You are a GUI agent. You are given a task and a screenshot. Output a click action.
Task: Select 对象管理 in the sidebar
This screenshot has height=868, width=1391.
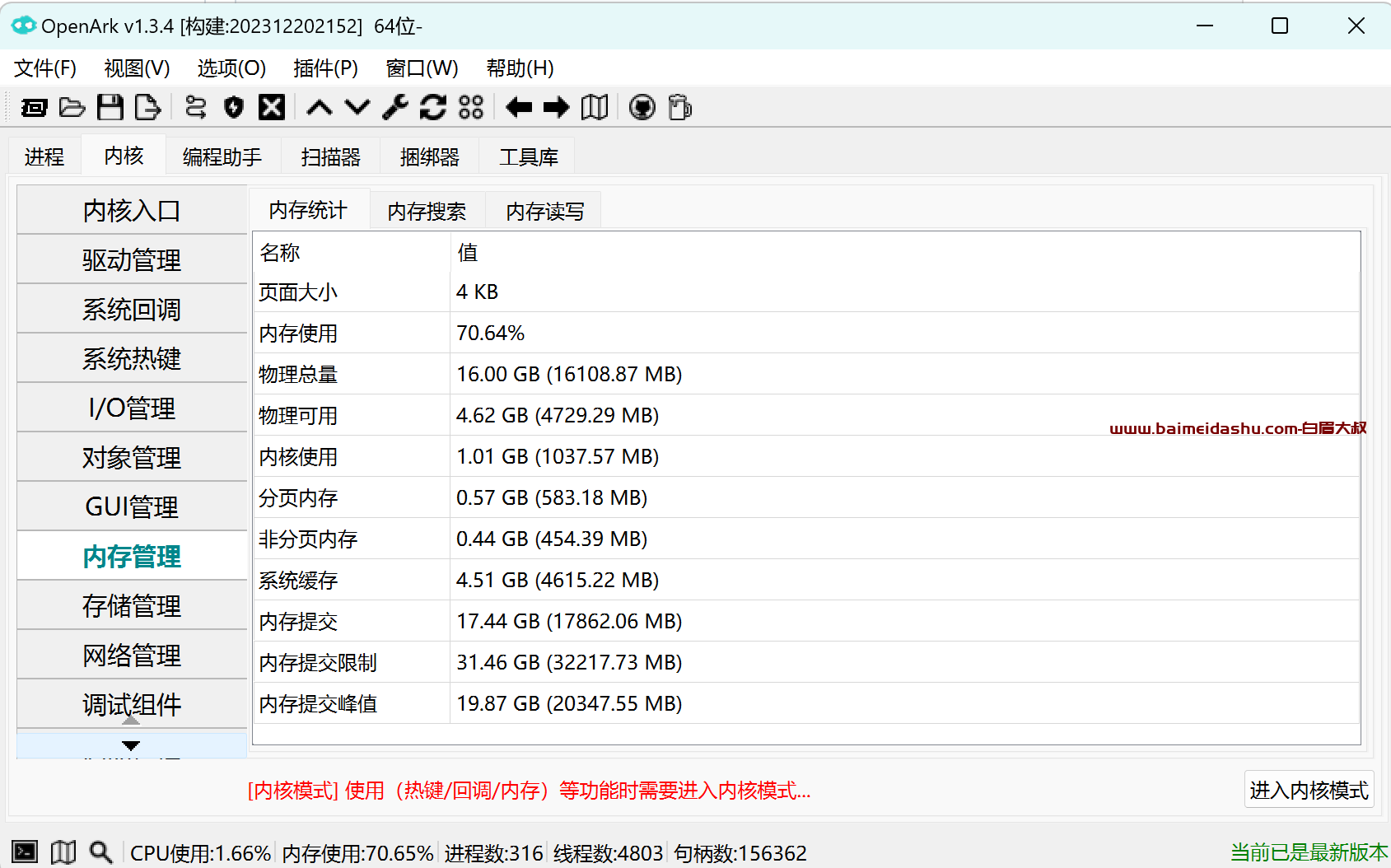pos(132,458)
